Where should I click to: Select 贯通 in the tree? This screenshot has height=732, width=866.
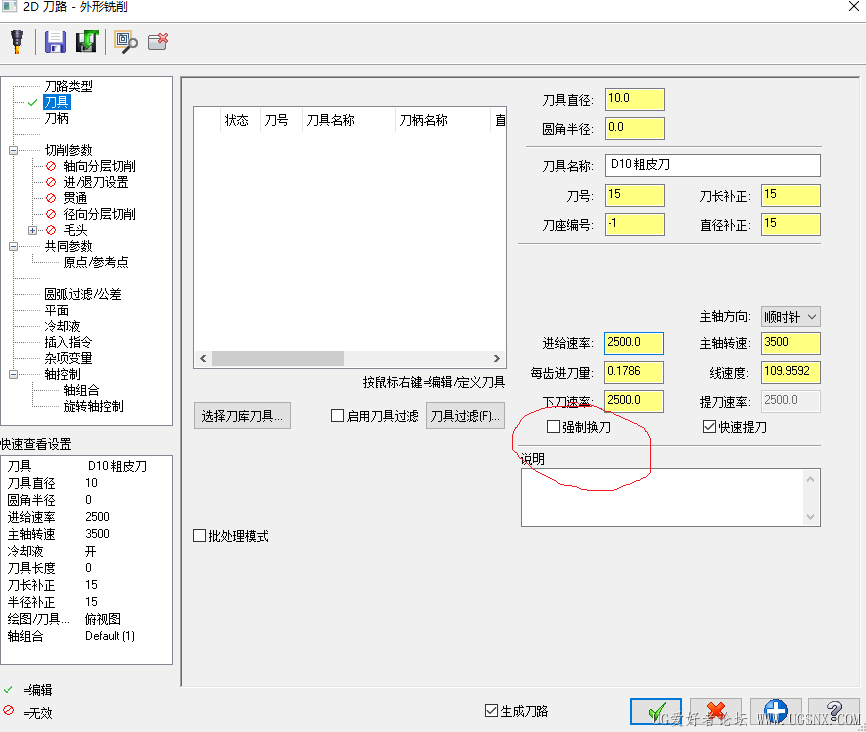(x=75, y=198)
